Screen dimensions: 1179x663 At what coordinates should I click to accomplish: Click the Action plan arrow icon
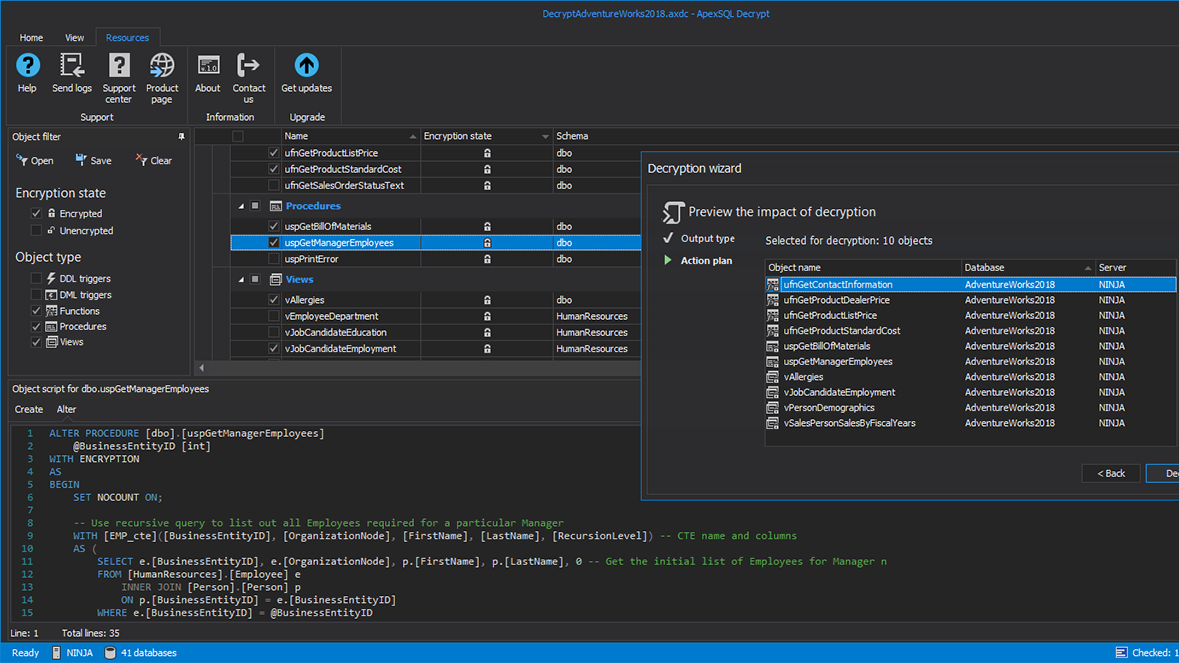click(x=668, y=260)
